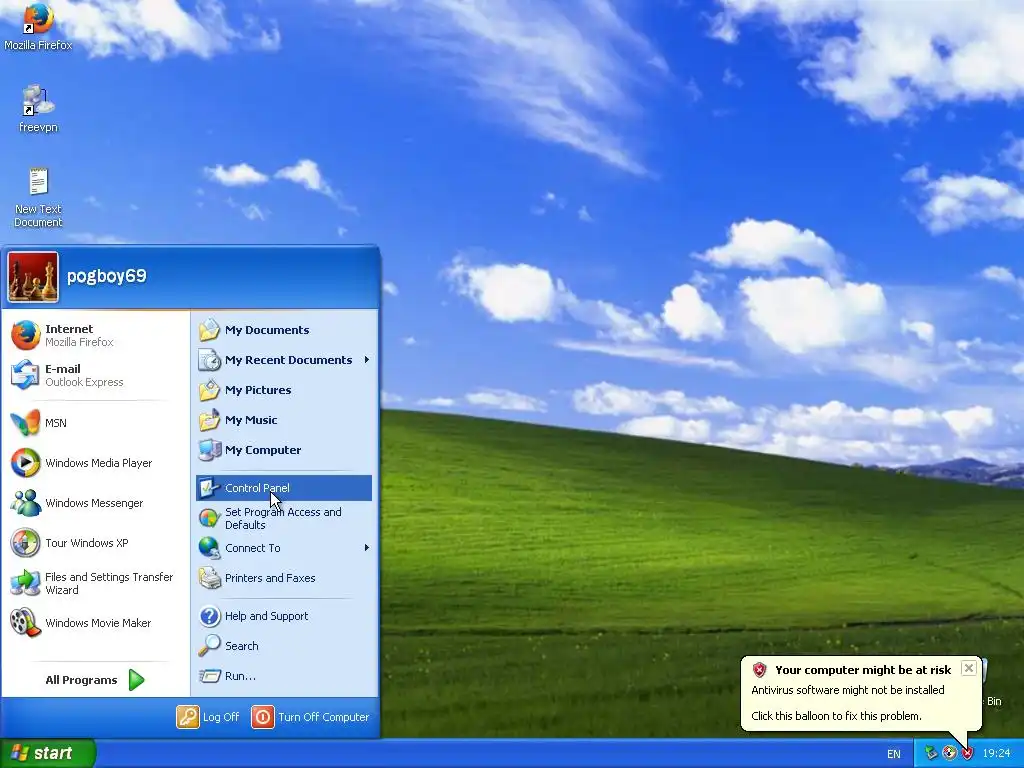Click the Tour Windows XP label
The width and height of the screenshot is (1024, 768).
coord(87,543)
